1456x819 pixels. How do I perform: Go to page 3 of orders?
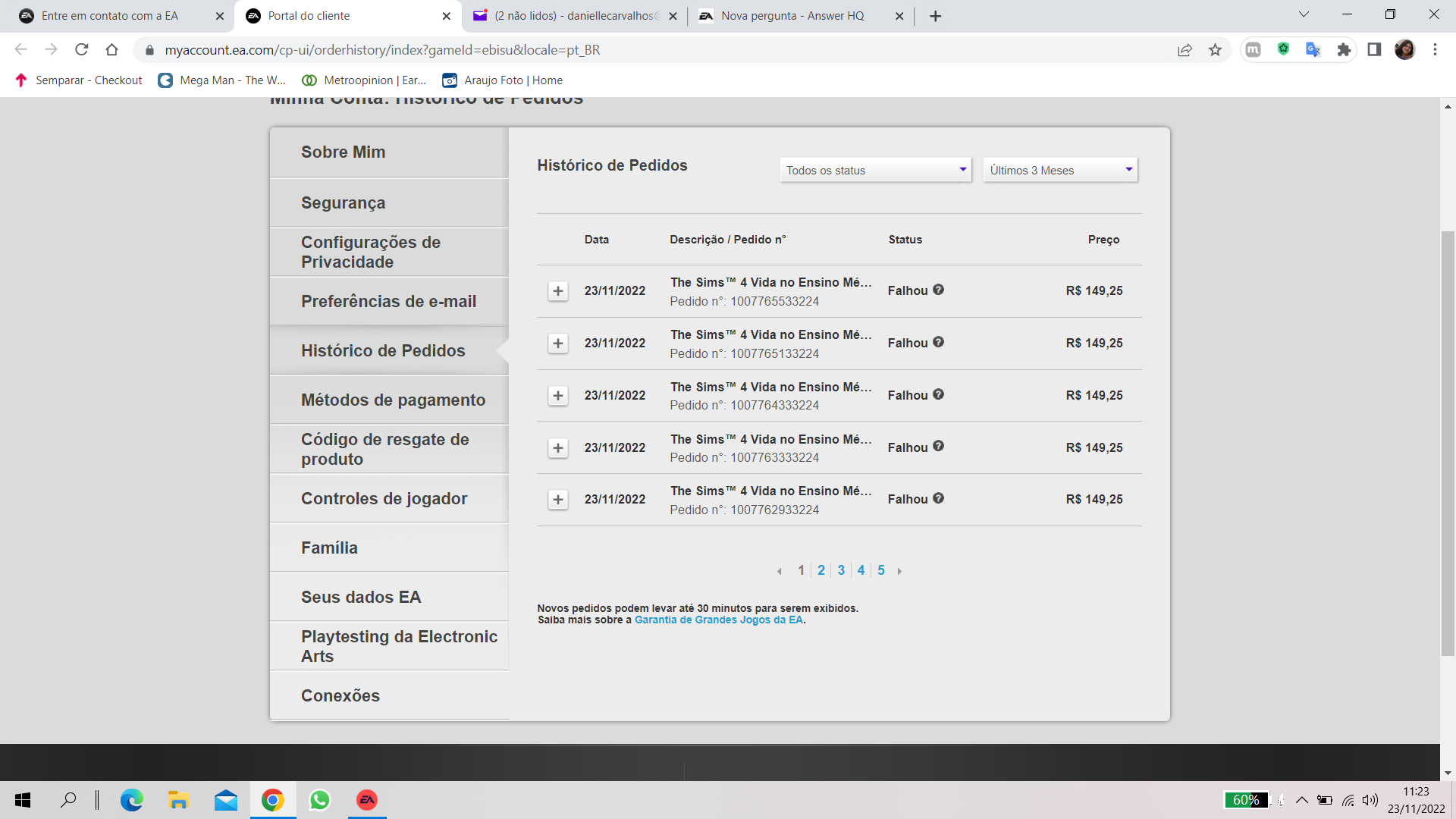(841, 570)
